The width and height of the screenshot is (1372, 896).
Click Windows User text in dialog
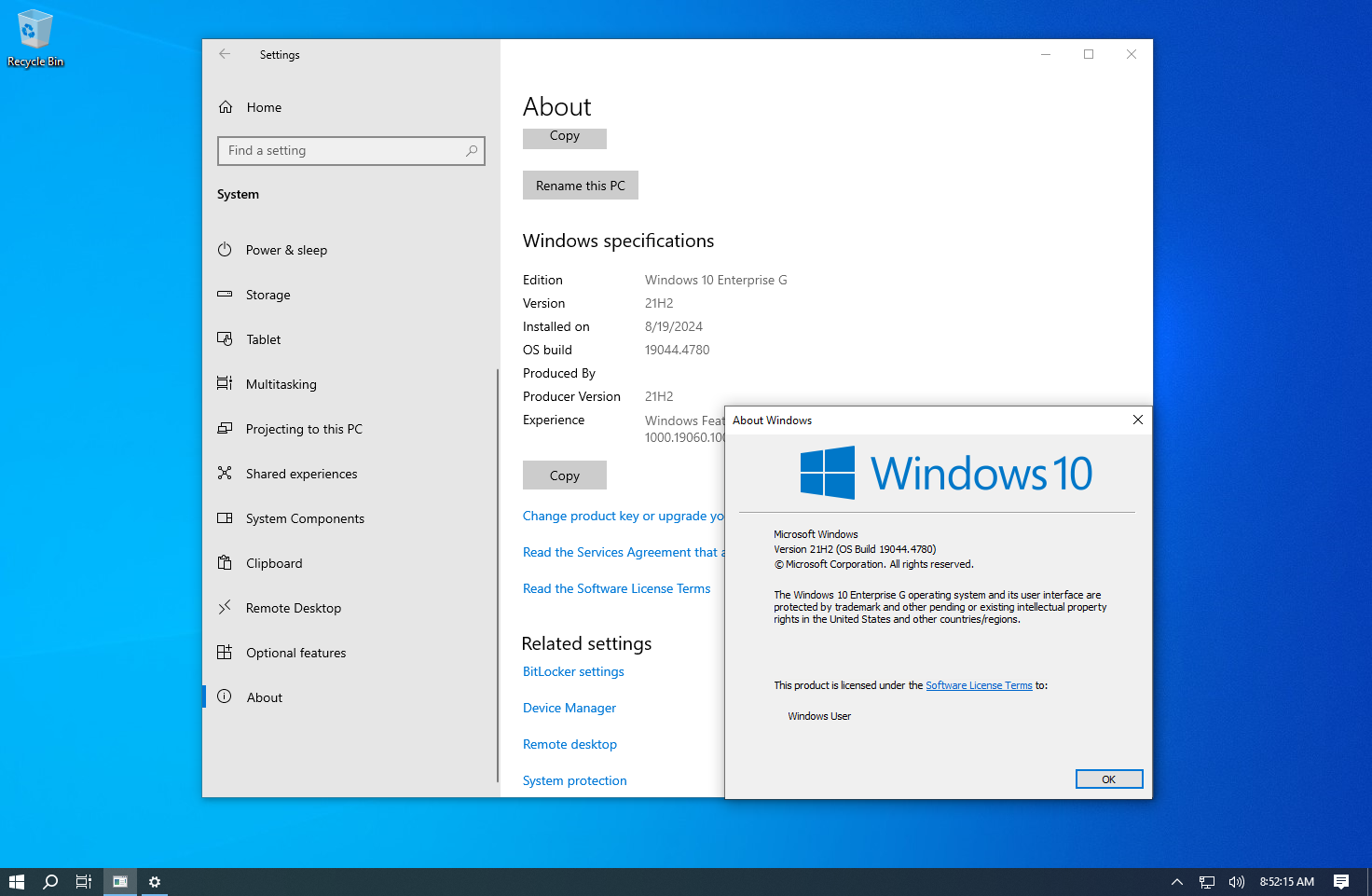819,716
